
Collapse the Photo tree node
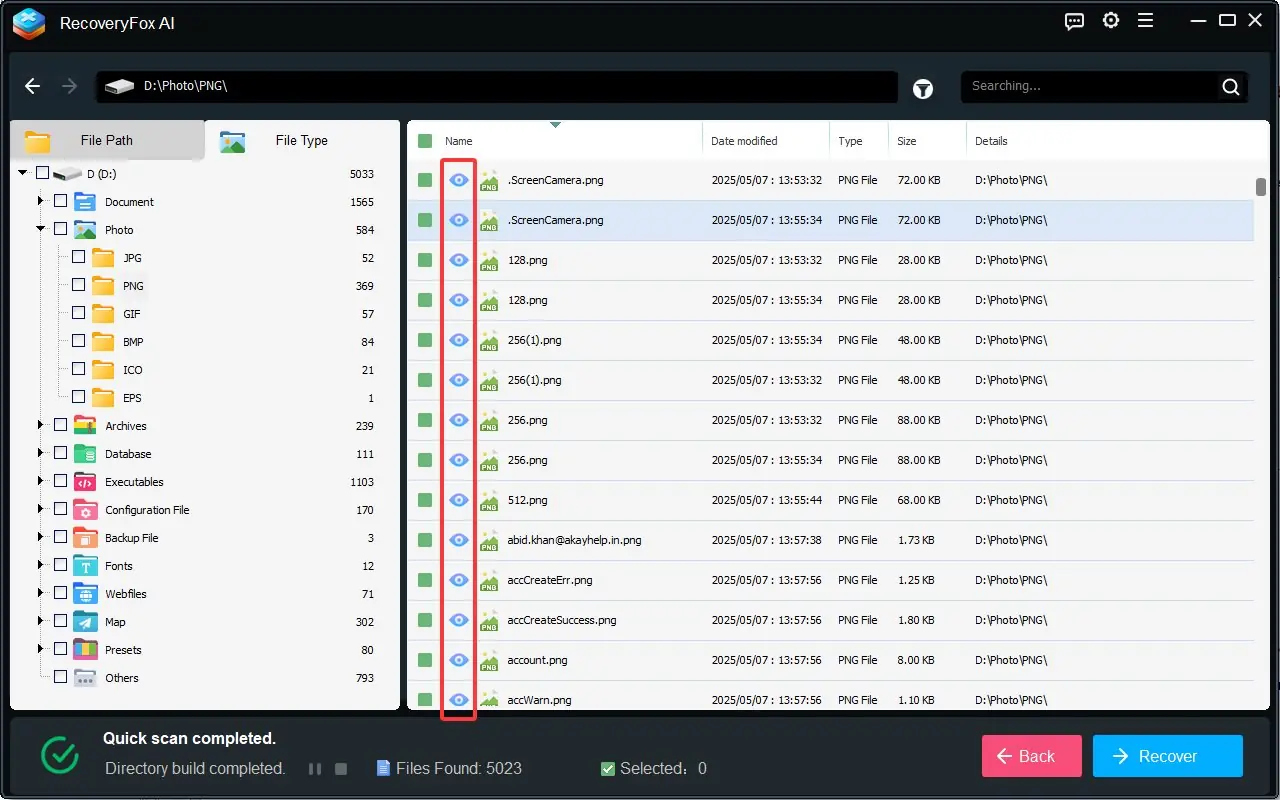[41, 229]
